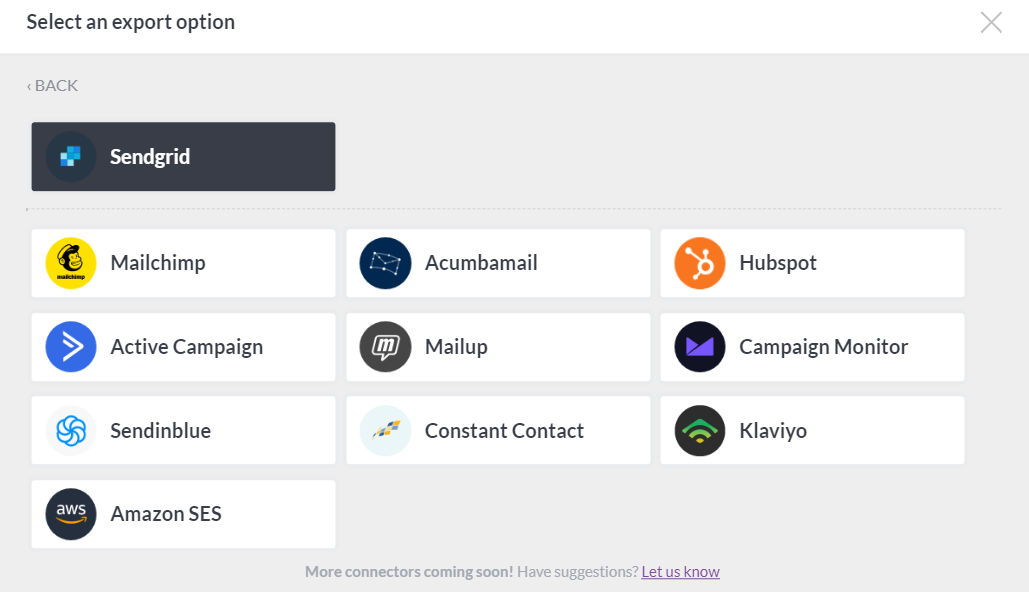Go back using the BACK link

click(51, 85)
